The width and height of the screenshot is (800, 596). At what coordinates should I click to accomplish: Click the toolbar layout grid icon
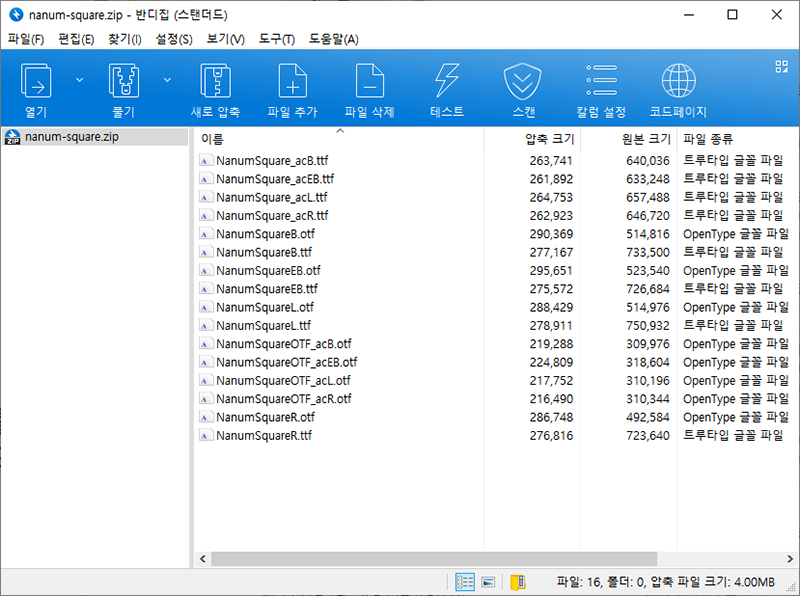pos(781,66)
